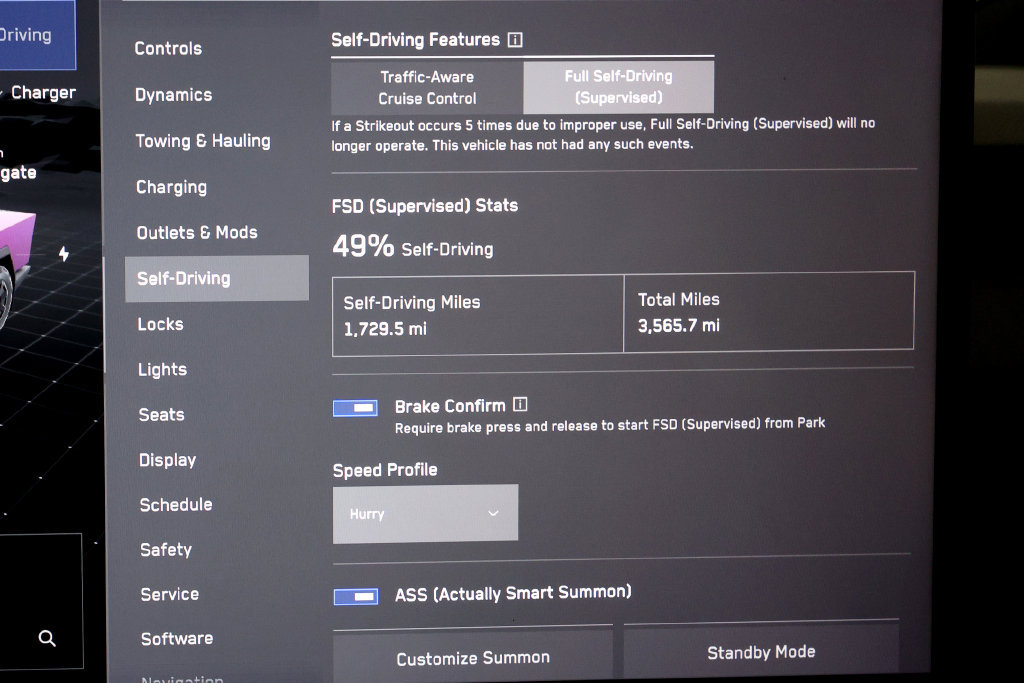Tap the lightning bolt charge icon
The width and height of the screenshot is (1024, 683).
click(64, 253)
